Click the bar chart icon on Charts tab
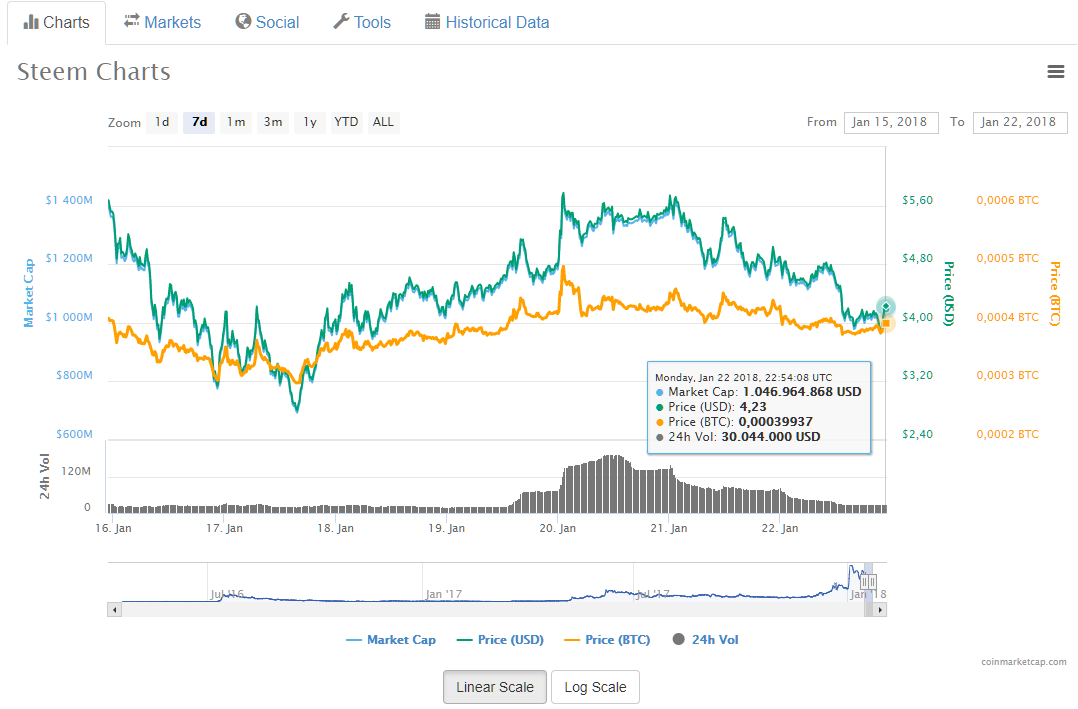The image size is (1078, 709). (31, 22)
